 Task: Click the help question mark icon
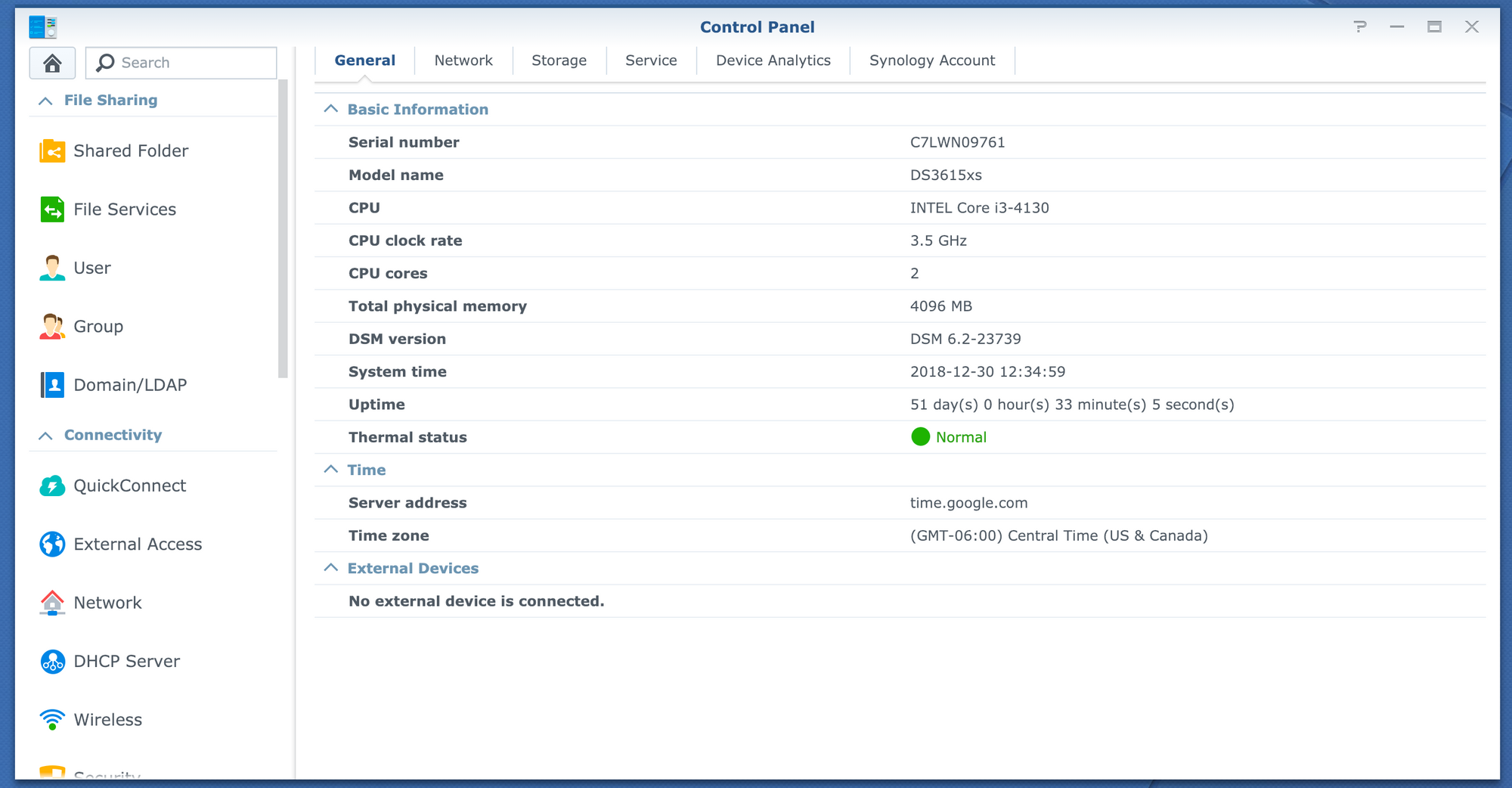pyautogui.click(x=1360, y=27)
